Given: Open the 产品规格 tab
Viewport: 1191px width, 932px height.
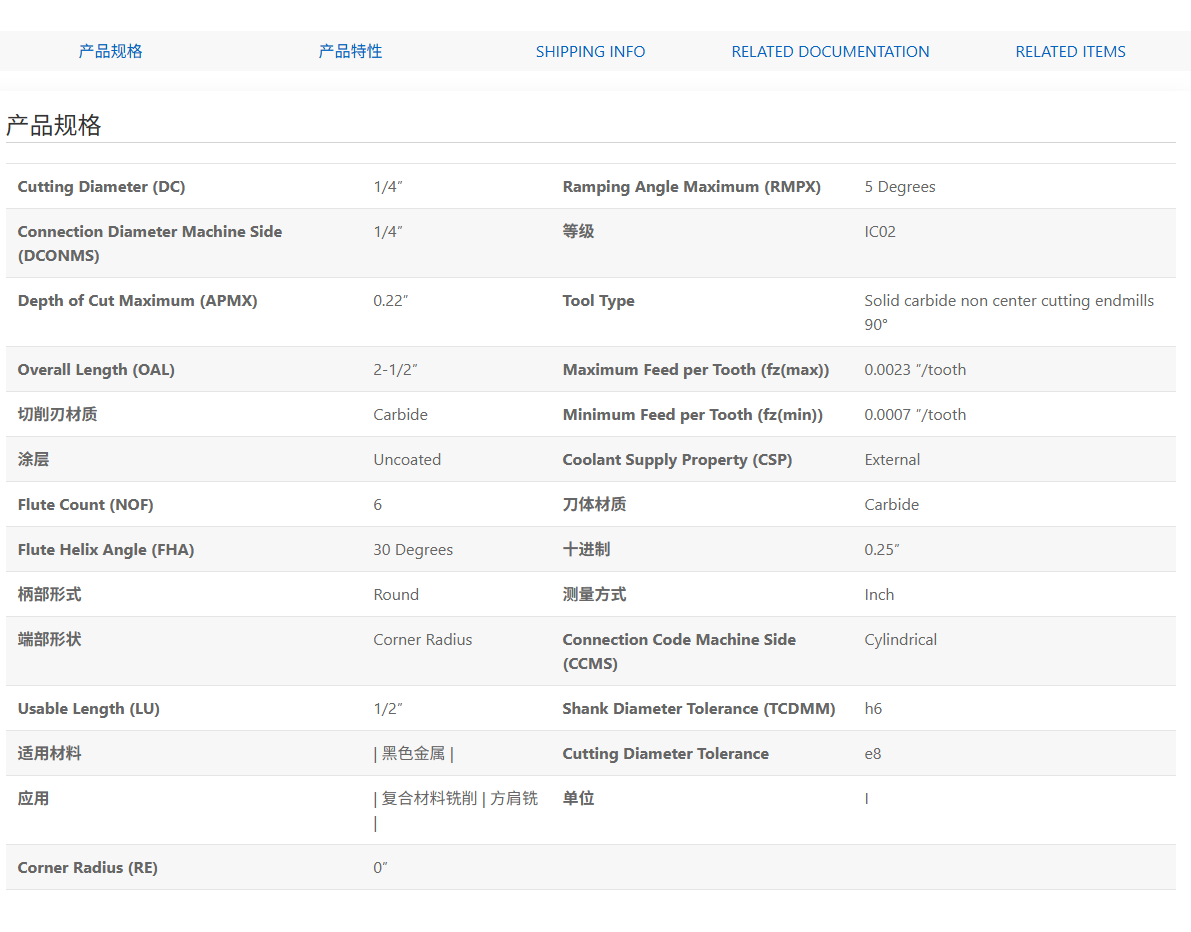Looking at the screenshot, I should tap(110, 52).
